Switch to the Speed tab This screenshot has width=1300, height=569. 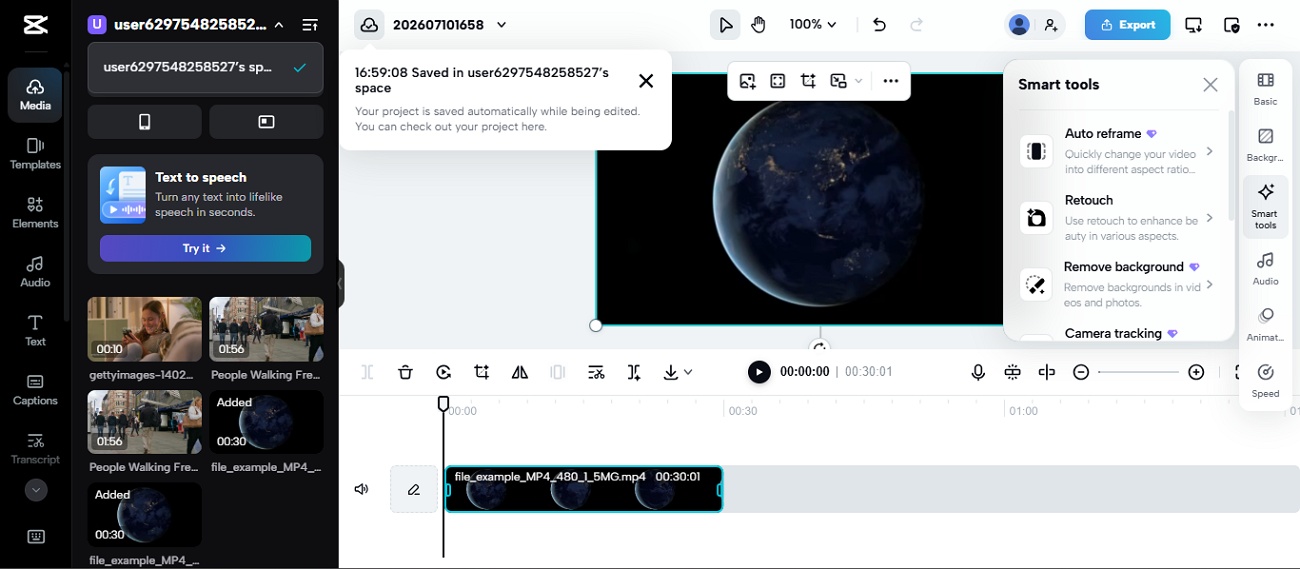coord(1265,380)
